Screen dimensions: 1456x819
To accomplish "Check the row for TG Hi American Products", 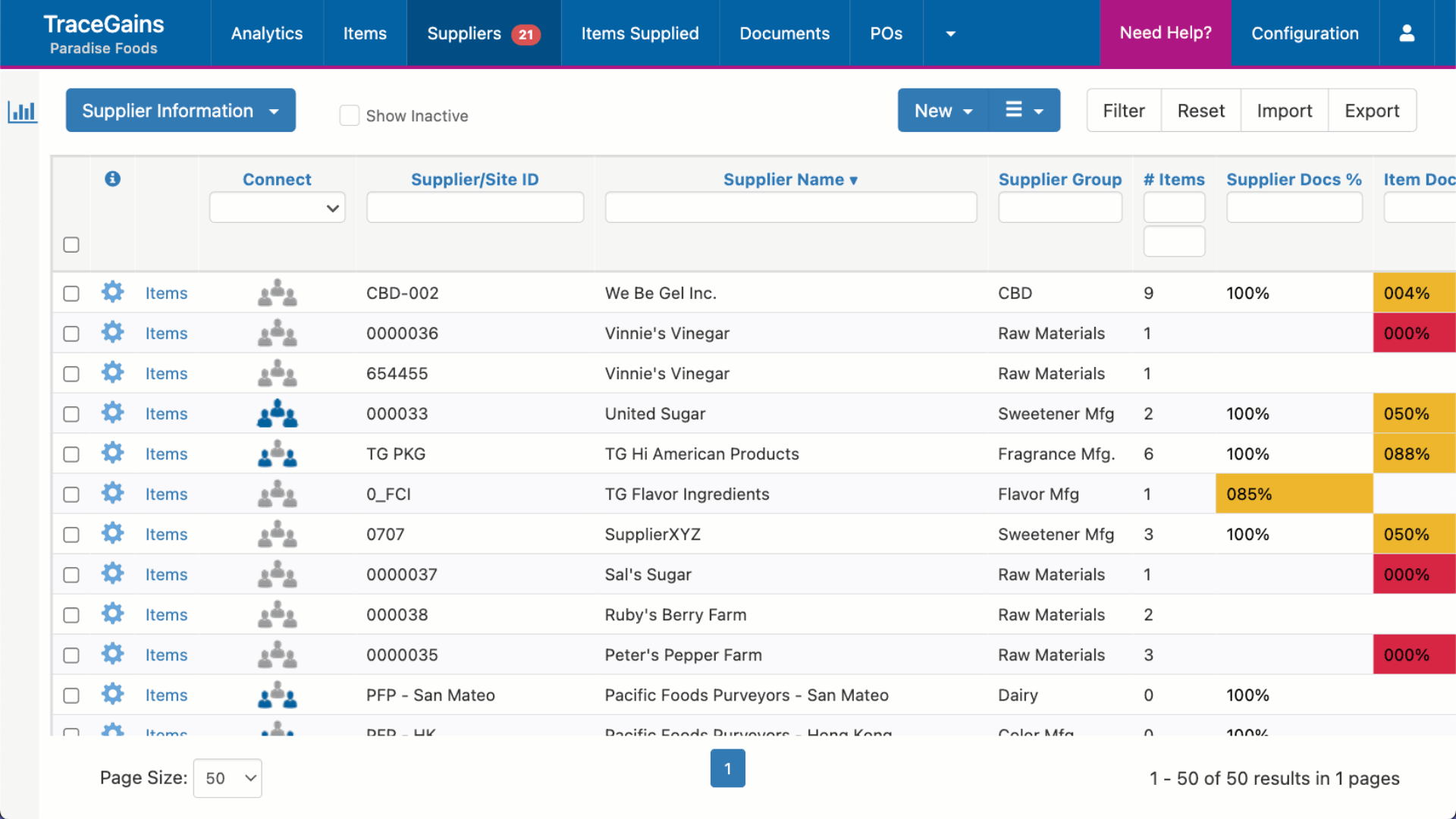I will [x=71, y=454].
